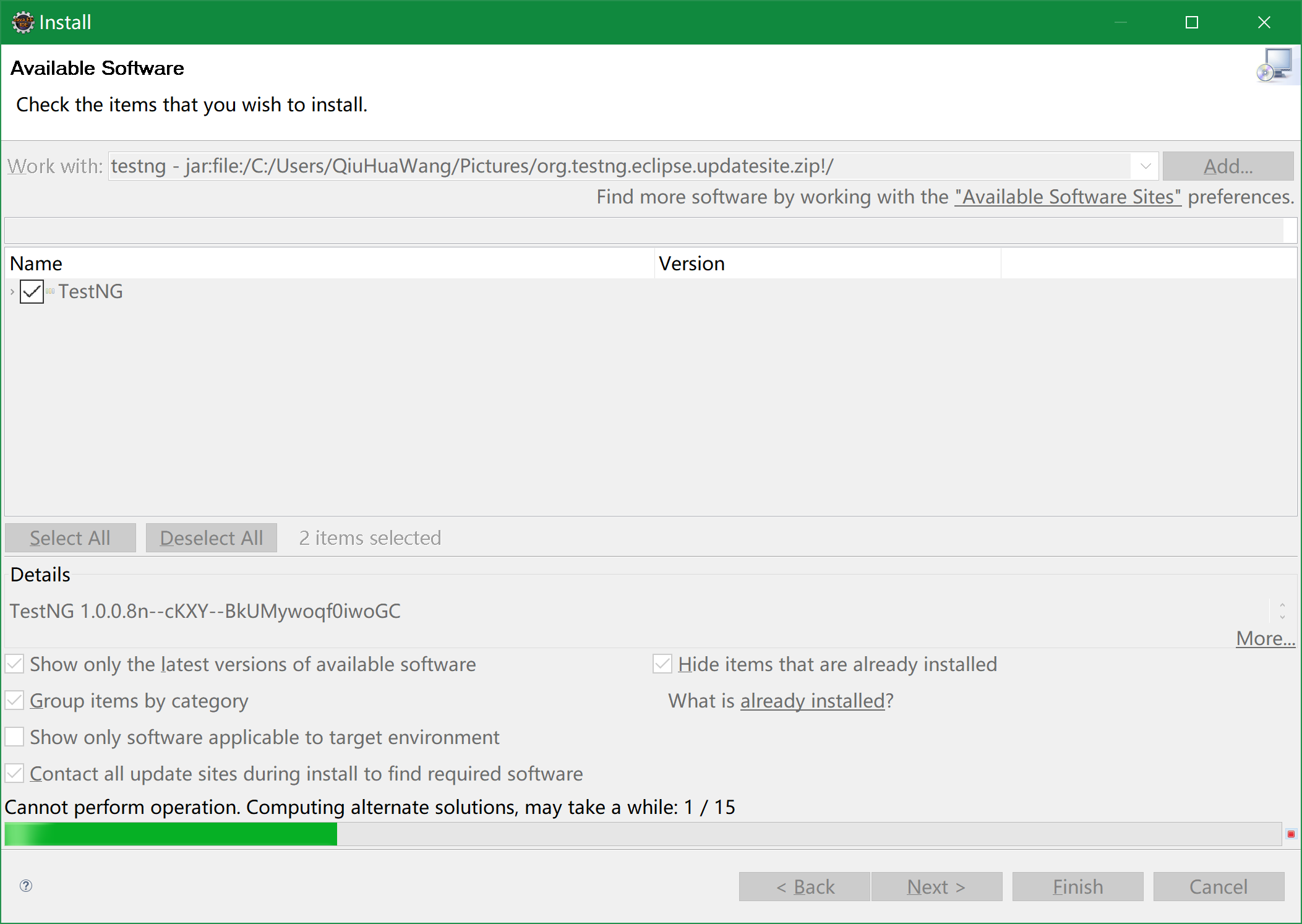Screen dimensions: 1302x924
Task: Uncheck Contact all update sites during install
Action: [x=14, y=773]
